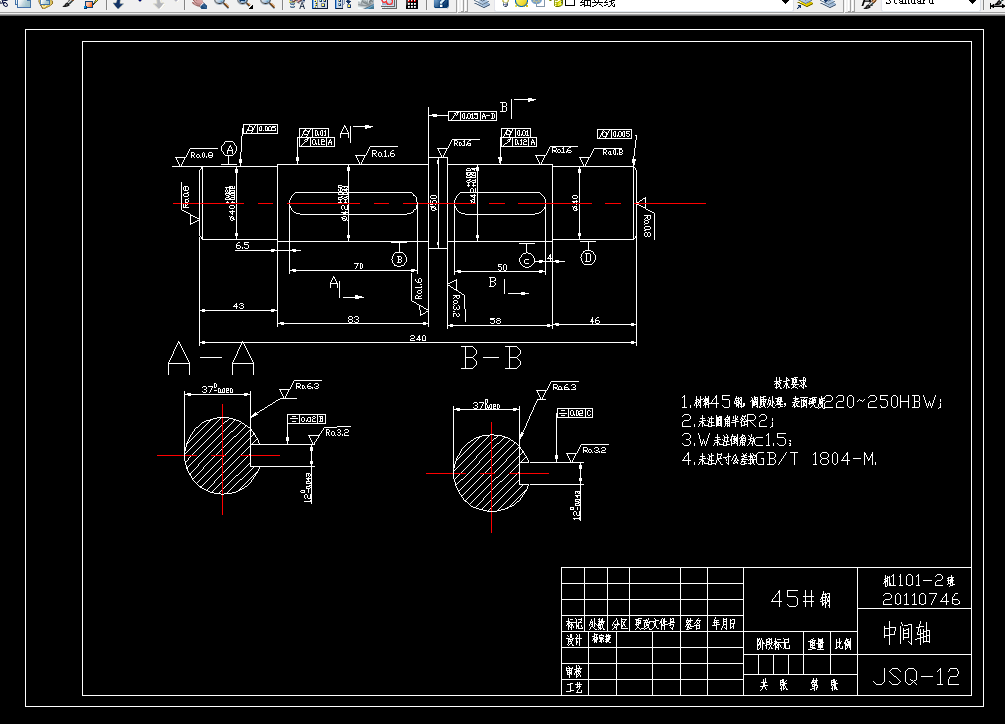Screen dimensions: 1005x724
Task: Select the 审核 row label
Action: pos(574,671)
